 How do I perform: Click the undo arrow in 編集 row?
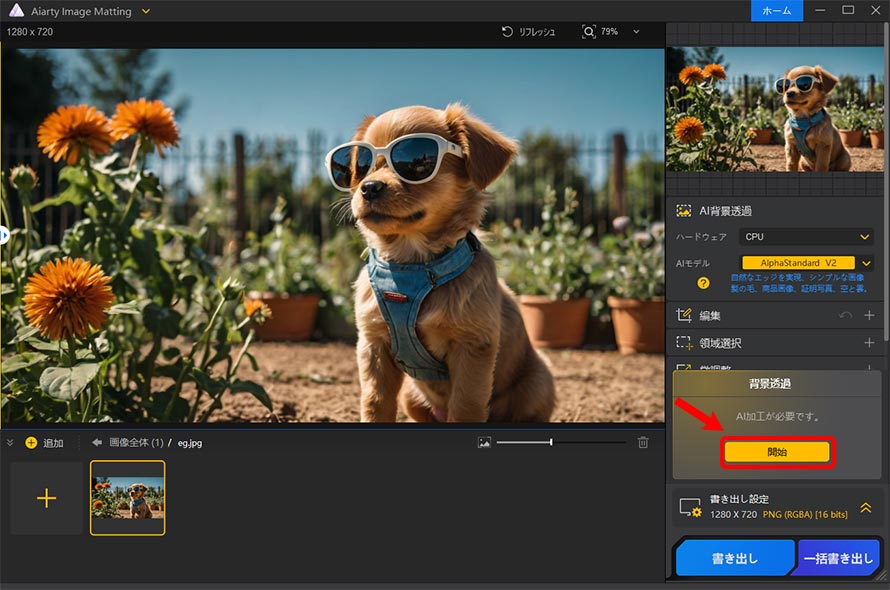[x=845, y=316]
